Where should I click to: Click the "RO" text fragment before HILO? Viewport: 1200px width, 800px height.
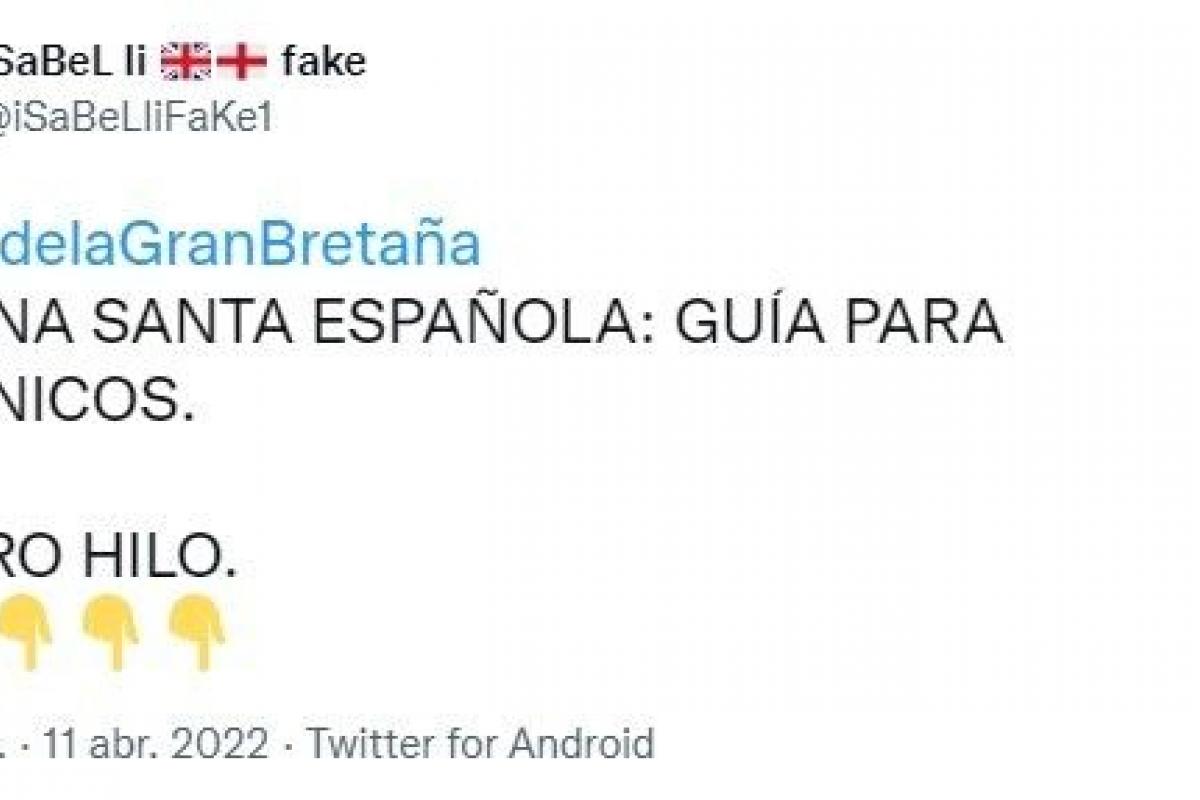tap(30, 560)
